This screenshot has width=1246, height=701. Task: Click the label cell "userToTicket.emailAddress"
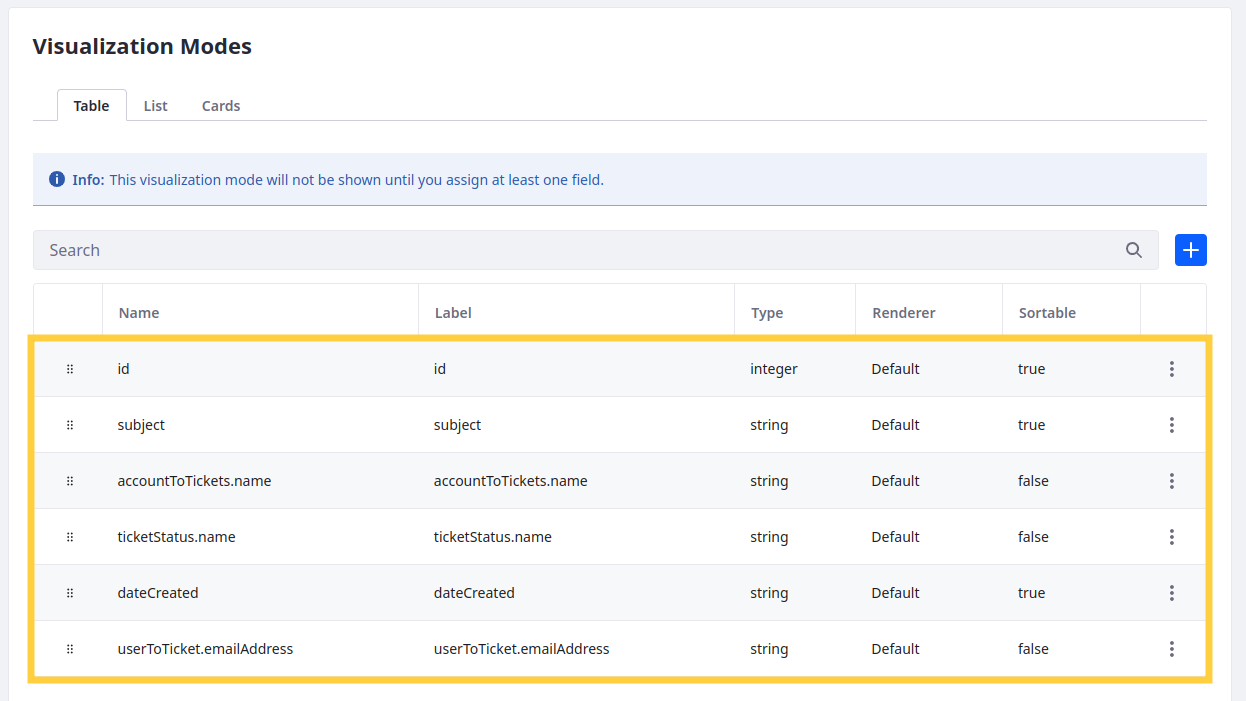coord(521,649)
